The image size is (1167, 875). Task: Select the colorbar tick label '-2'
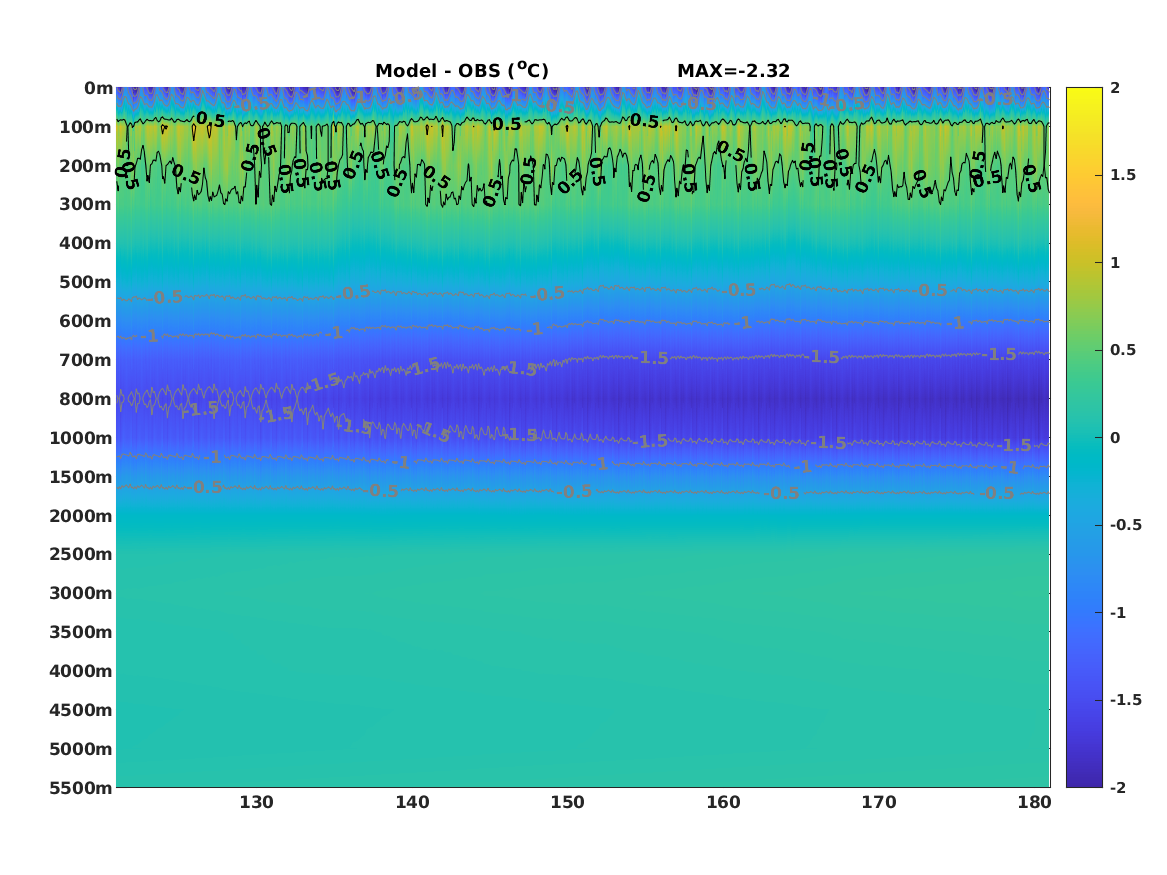(x=1118, y=787)
